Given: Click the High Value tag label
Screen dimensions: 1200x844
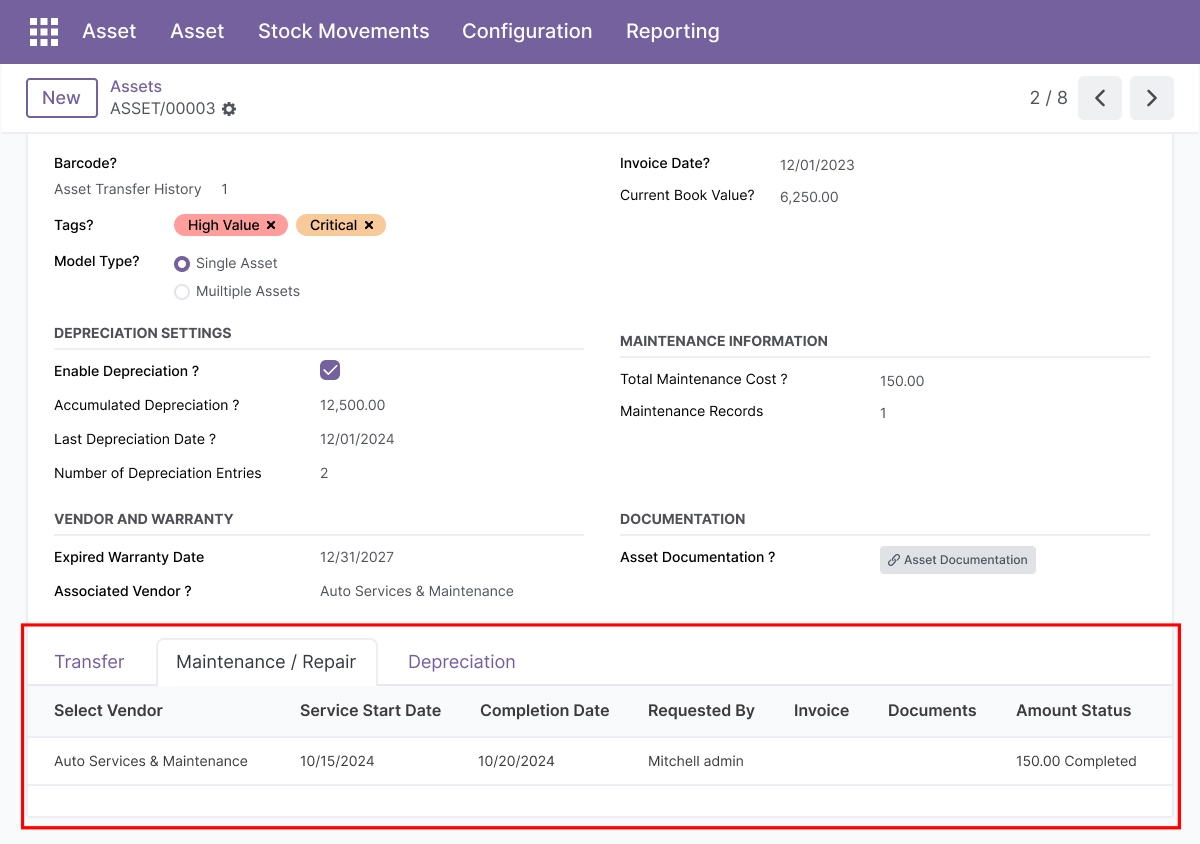Looking at the screenshot, I should (224, 226).
